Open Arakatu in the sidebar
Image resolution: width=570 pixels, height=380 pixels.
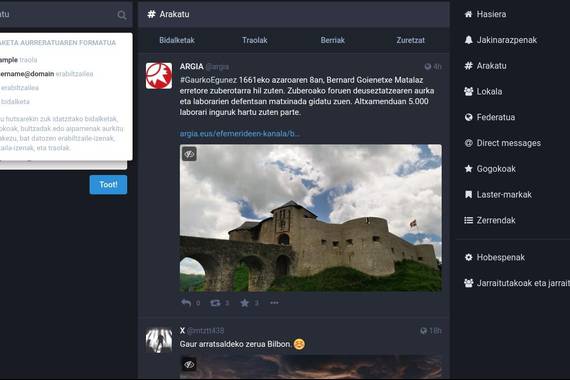[485, 66]
